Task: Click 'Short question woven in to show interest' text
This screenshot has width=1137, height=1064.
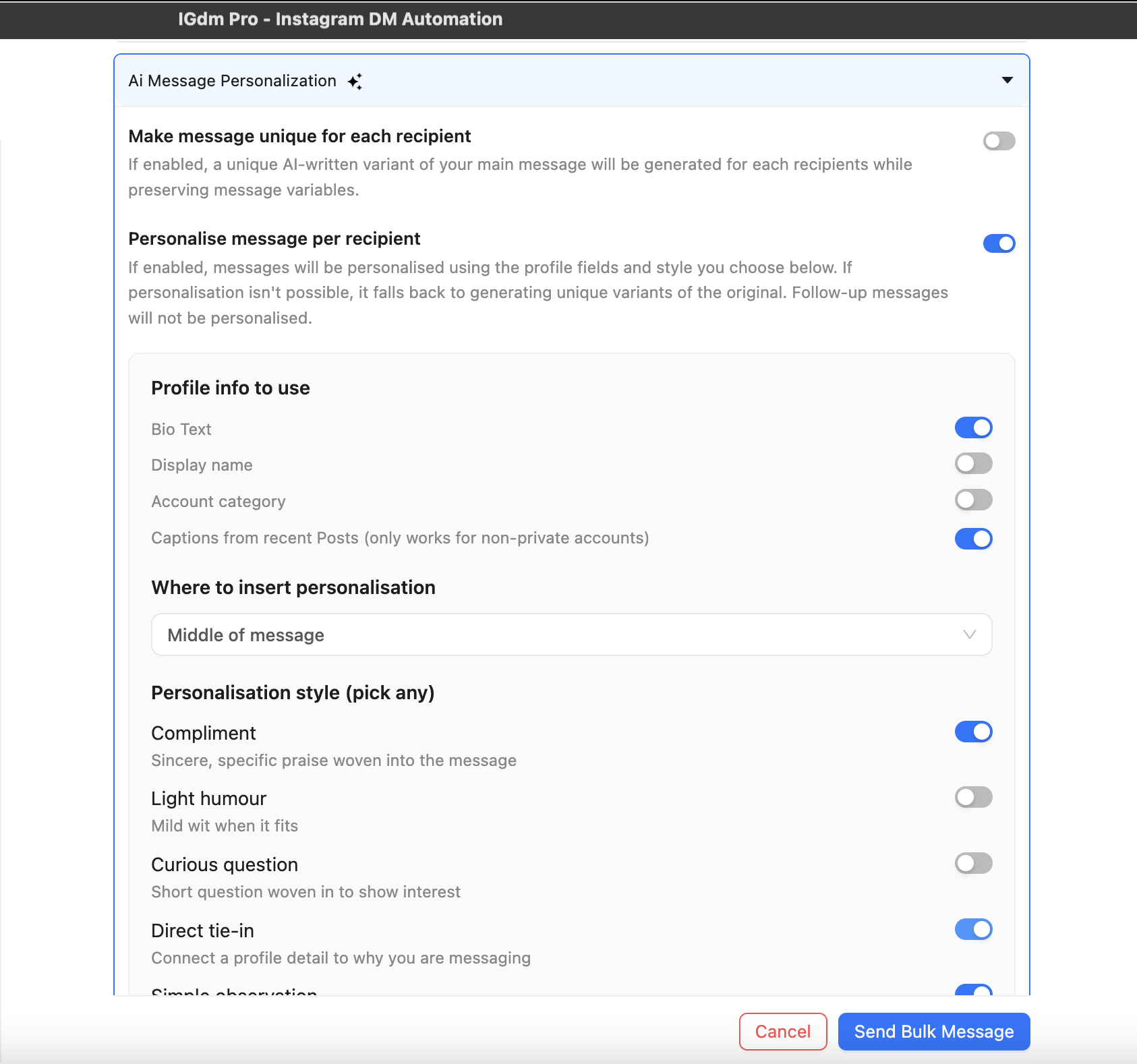Action: point(305,892)
